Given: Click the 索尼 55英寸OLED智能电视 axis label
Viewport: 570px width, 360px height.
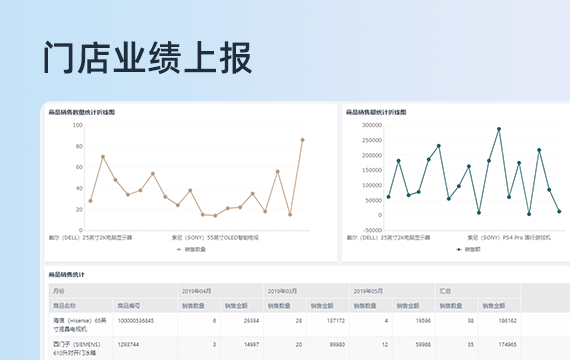Looking at the screenshot, I should click(215, 238).
